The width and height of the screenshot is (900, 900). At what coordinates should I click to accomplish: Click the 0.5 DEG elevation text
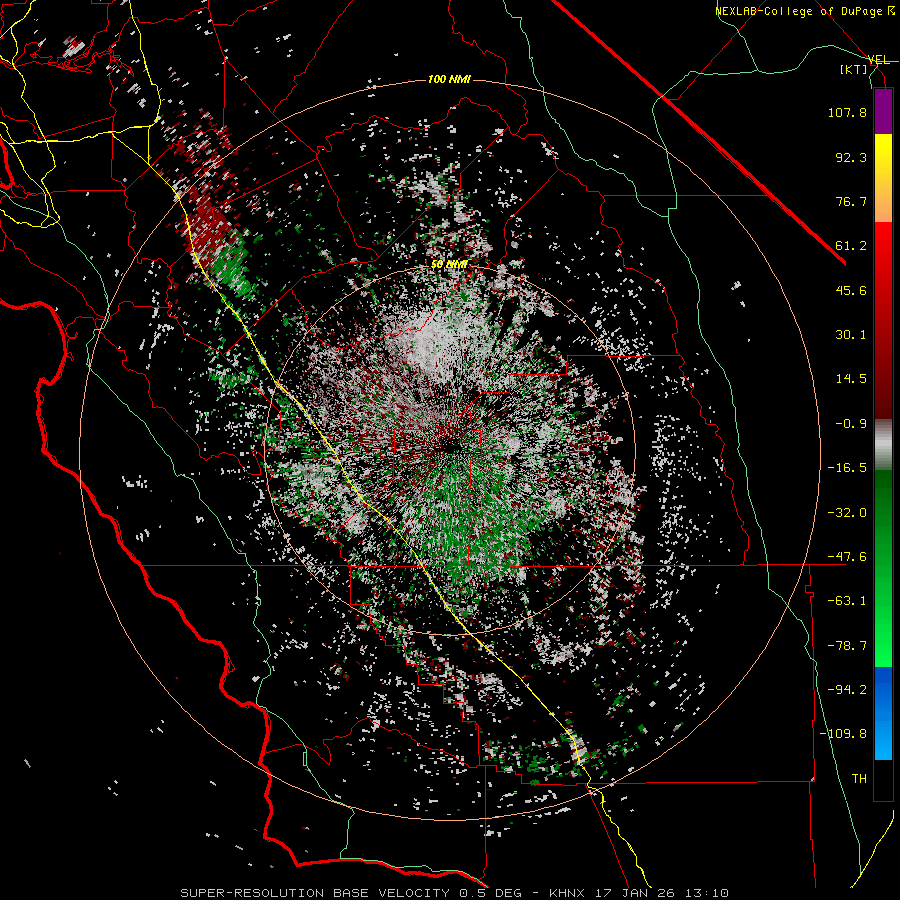490,893
